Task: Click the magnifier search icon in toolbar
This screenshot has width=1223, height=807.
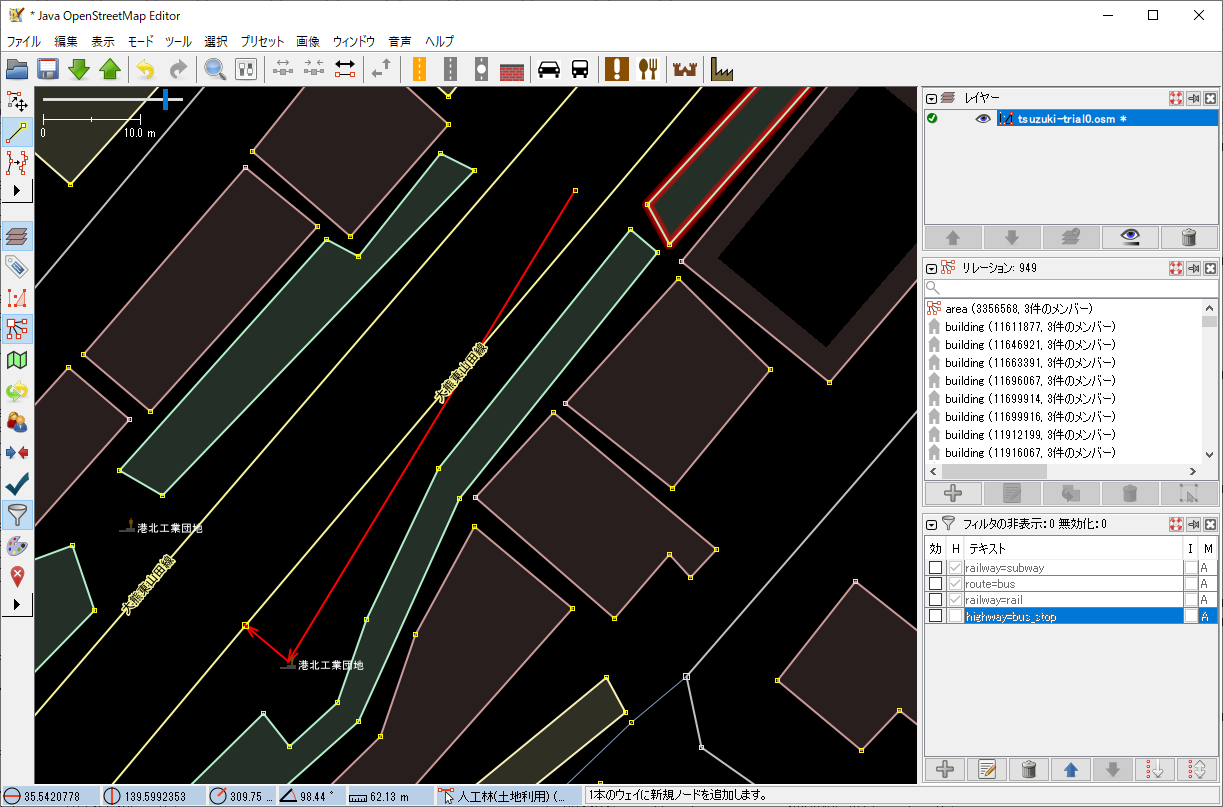Action: click(215, 69)
